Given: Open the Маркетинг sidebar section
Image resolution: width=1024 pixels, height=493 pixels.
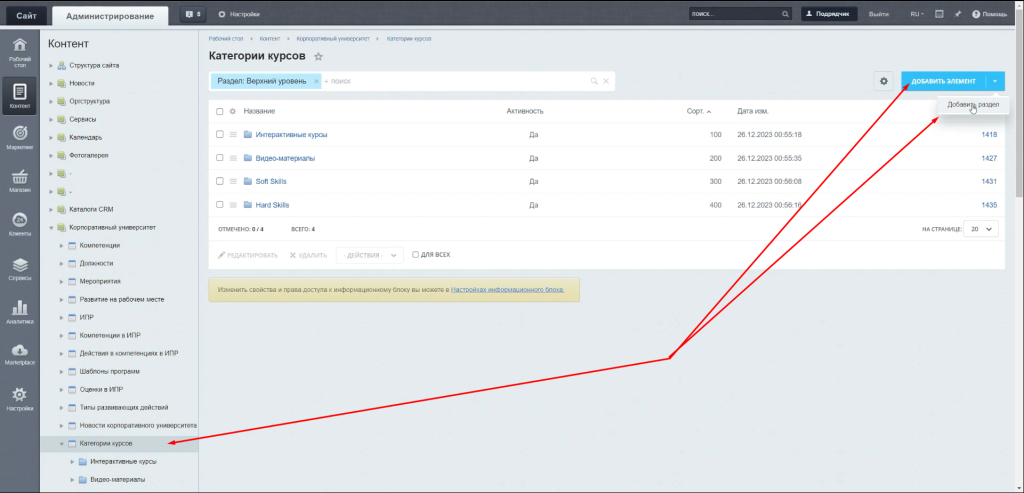Looking at the screenshot, I should click(x=19, y=136).
